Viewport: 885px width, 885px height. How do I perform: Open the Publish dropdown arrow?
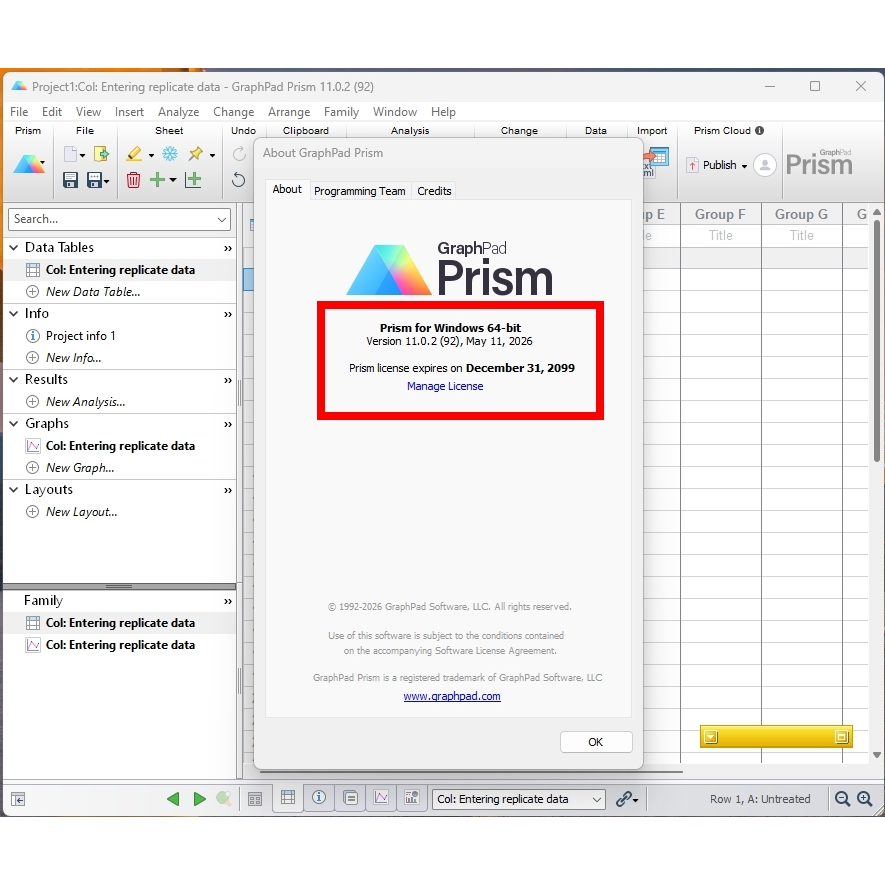[744, 166]
